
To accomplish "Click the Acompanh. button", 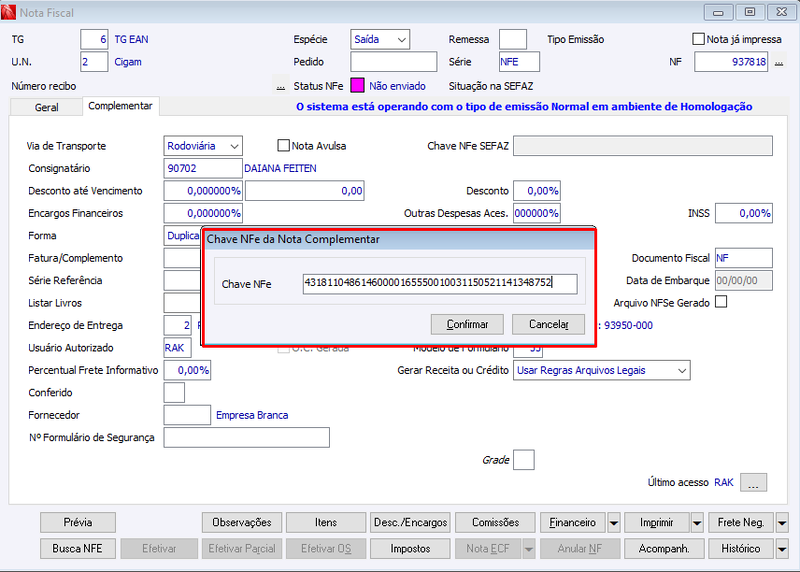I will [664, 549].
